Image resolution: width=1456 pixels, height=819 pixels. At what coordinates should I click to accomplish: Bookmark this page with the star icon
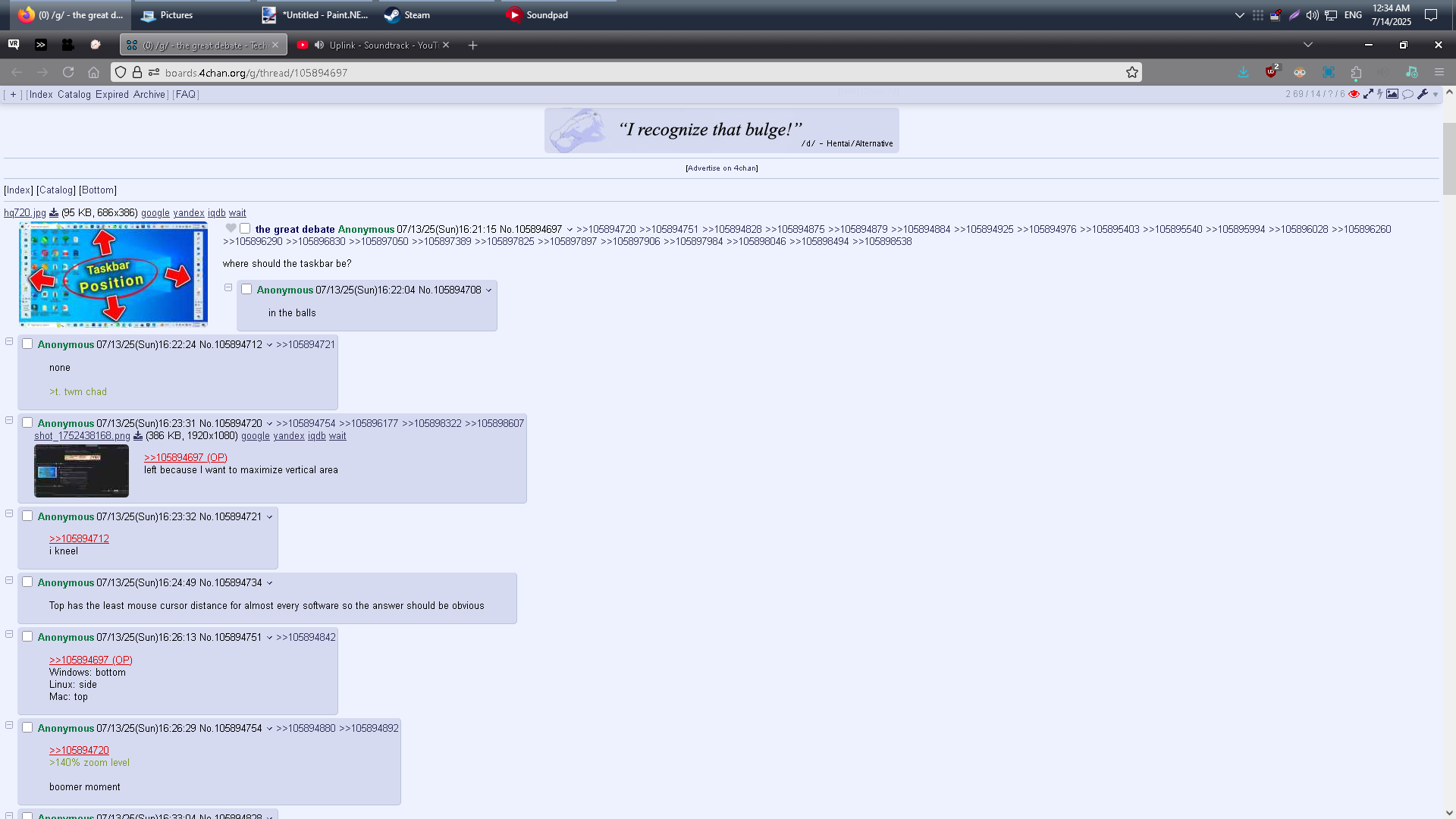point(1132,72)
